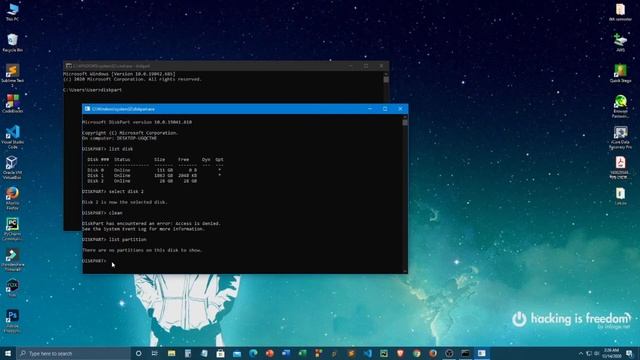Viewport: 640px width, 360px height.
Task: Switch to Command Prompt taskbar button
Action: point(465,353)
